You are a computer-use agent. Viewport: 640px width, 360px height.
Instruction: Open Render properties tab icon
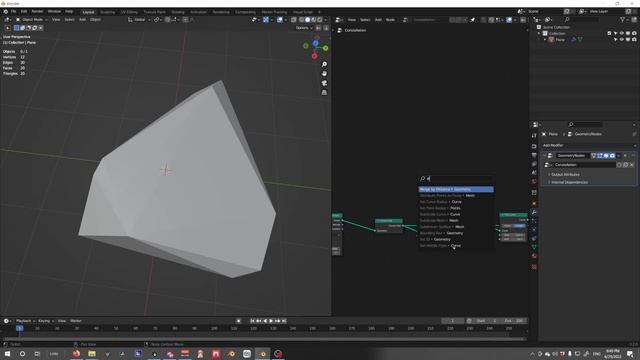[x=534, y=146]
